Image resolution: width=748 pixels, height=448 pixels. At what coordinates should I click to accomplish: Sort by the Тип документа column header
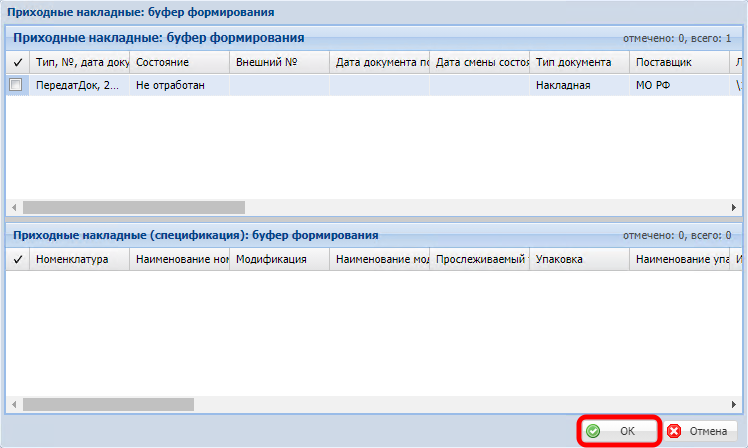pyautogui.click(x=579, y=62)
